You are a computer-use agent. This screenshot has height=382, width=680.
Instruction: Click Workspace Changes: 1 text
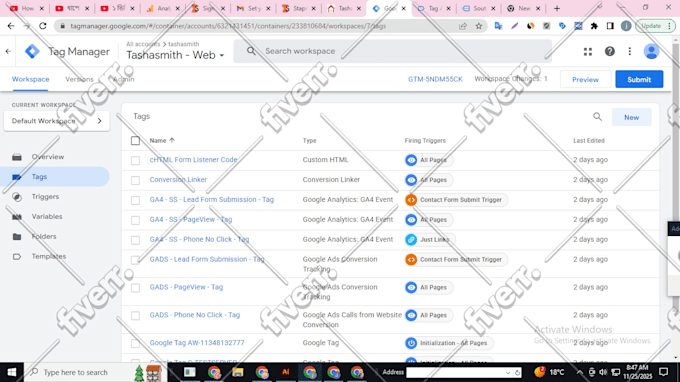510,79
